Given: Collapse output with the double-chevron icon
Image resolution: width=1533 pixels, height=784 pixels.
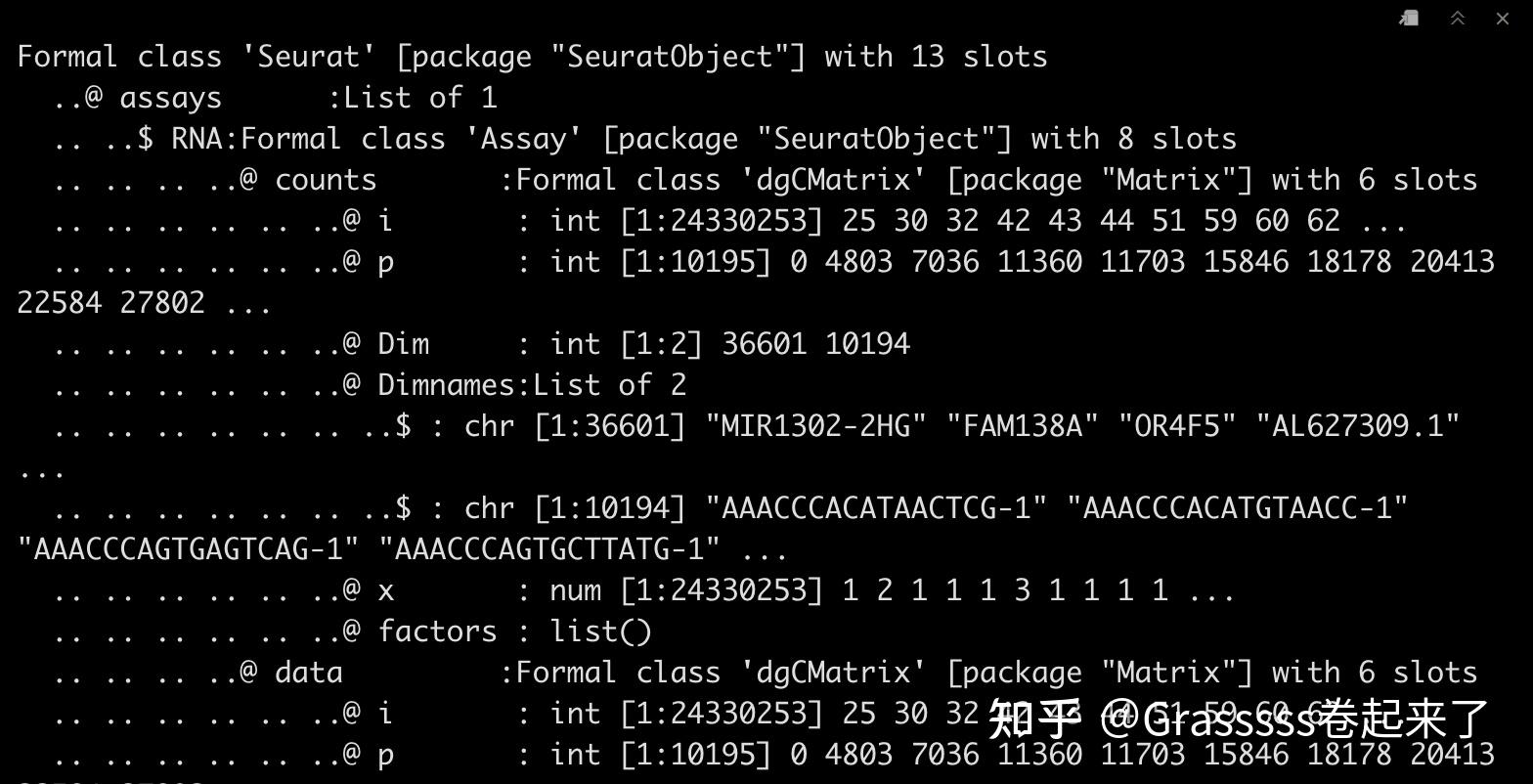Looking at the screenshot, I should (x=1457, y=19).
